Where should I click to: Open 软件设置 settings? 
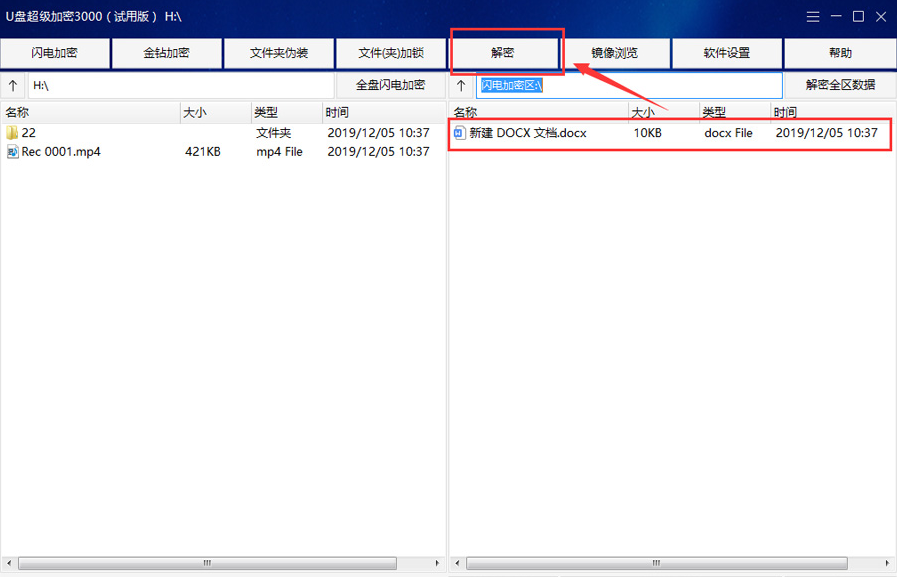(x=727, y=53)
